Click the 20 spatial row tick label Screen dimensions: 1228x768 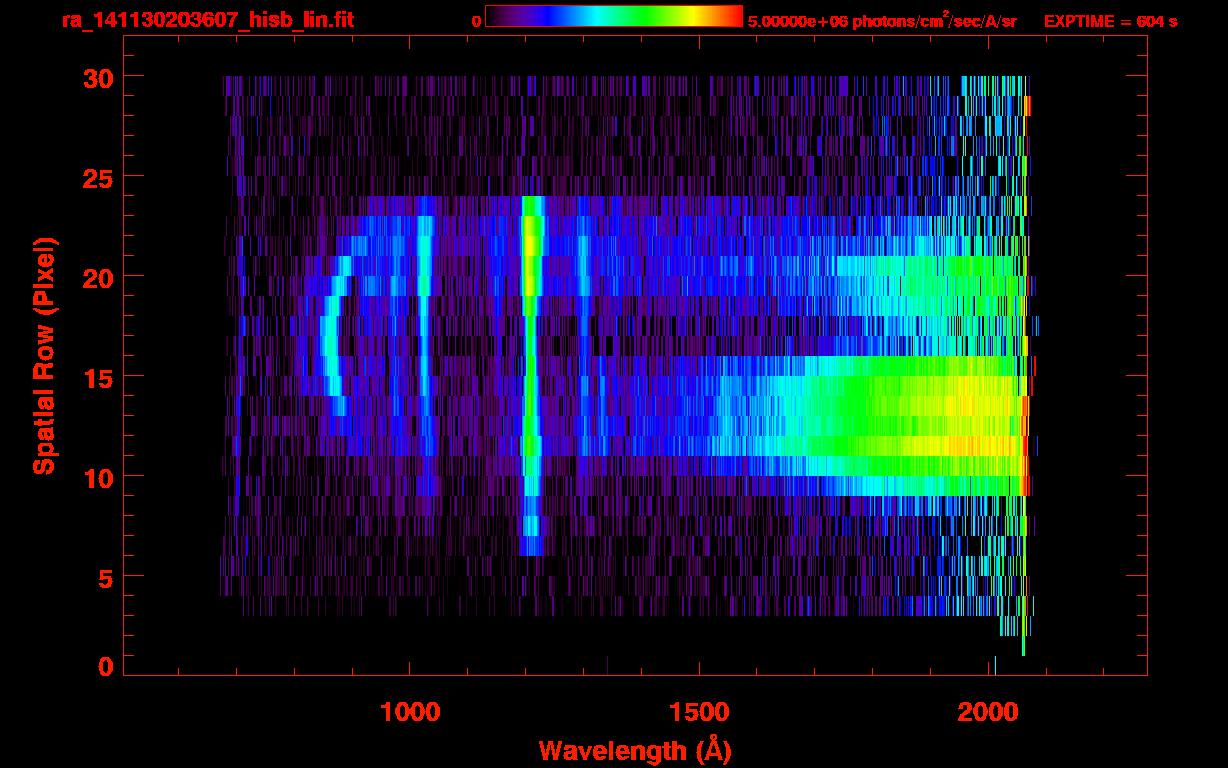click(x=100, y=277)
